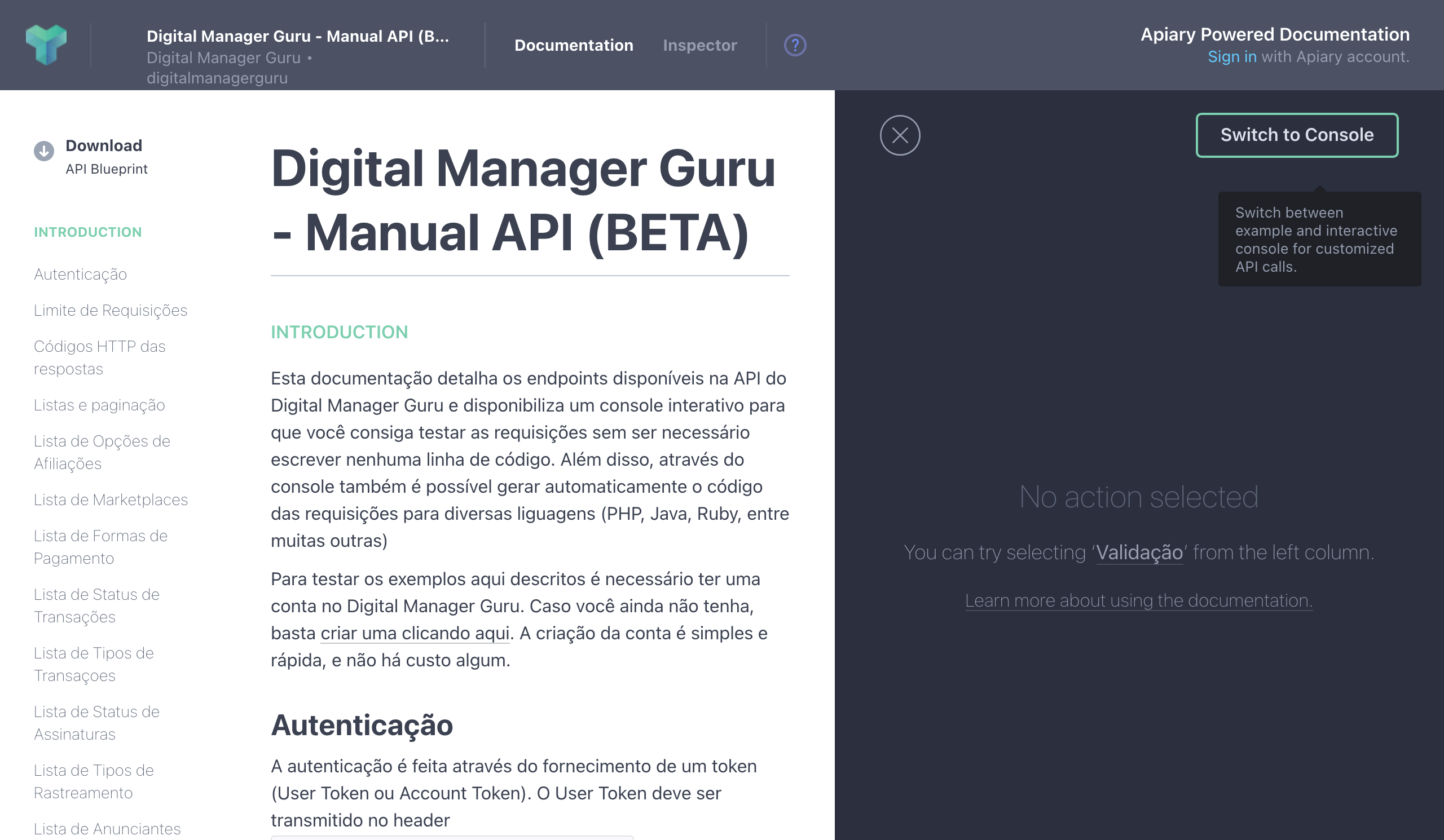
Task: Click the criar uma clicando aqui link
Action: pyautogui.click(x=415, y=633)
